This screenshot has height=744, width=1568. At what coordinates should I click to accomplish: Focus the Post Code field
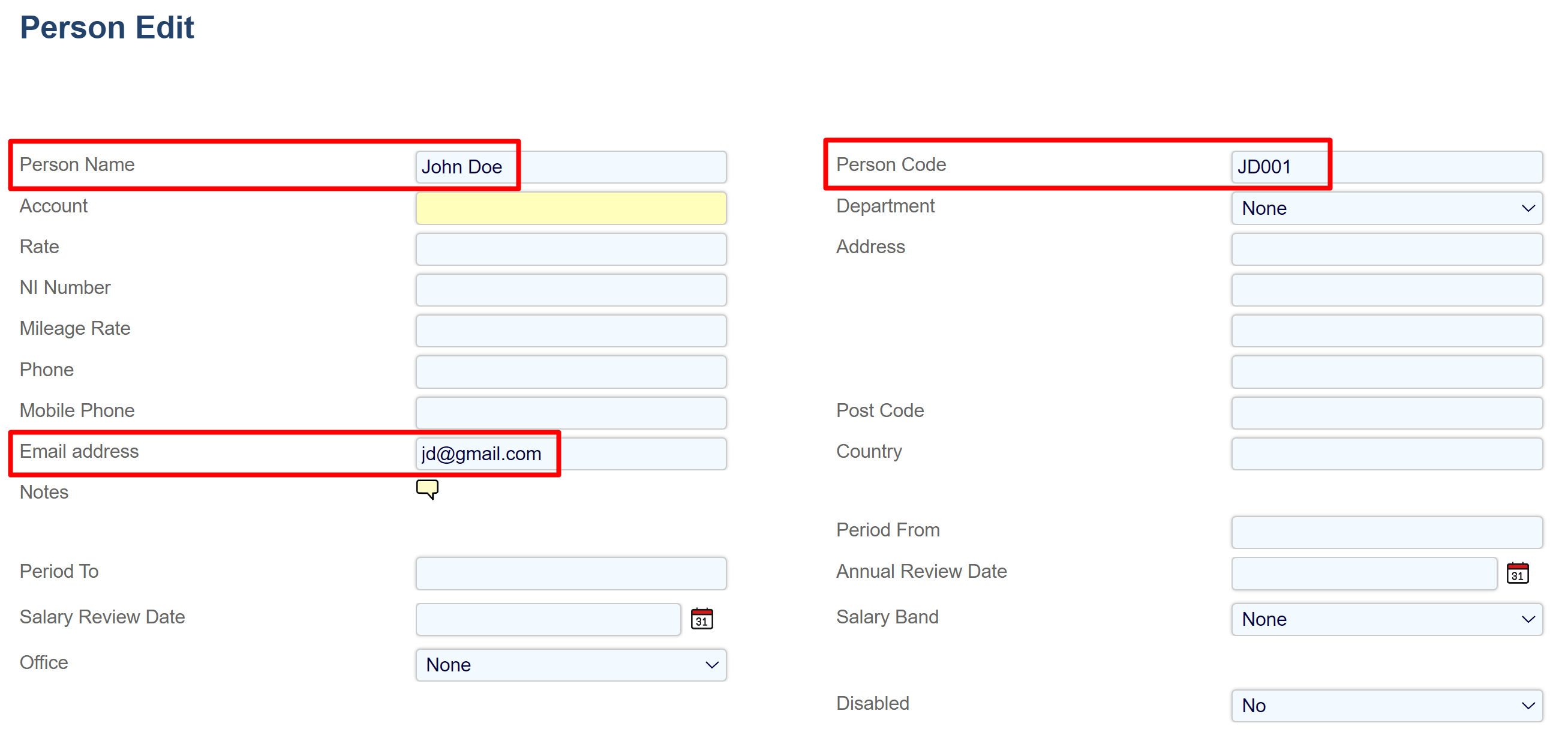click(x=1387, y=413)
